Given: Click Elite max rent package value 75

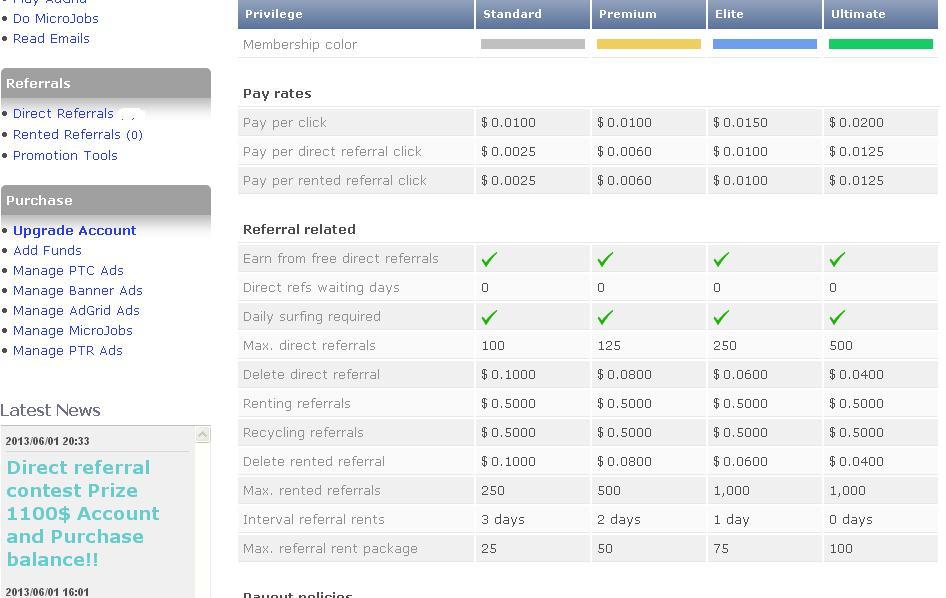Looking at the screenshot, I should [721, 548].
